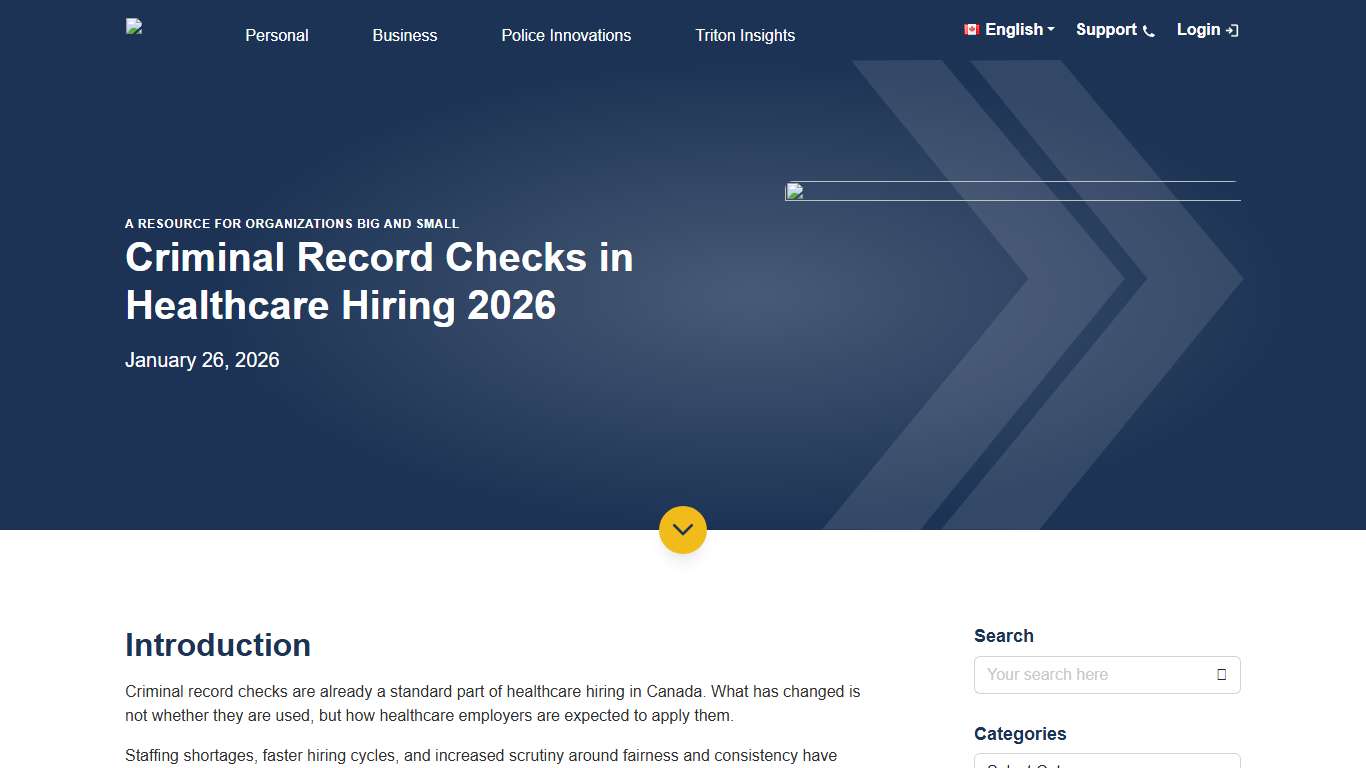Select the Triton Insights nav item
1366x768 pixels.
(x=744, y=35)
